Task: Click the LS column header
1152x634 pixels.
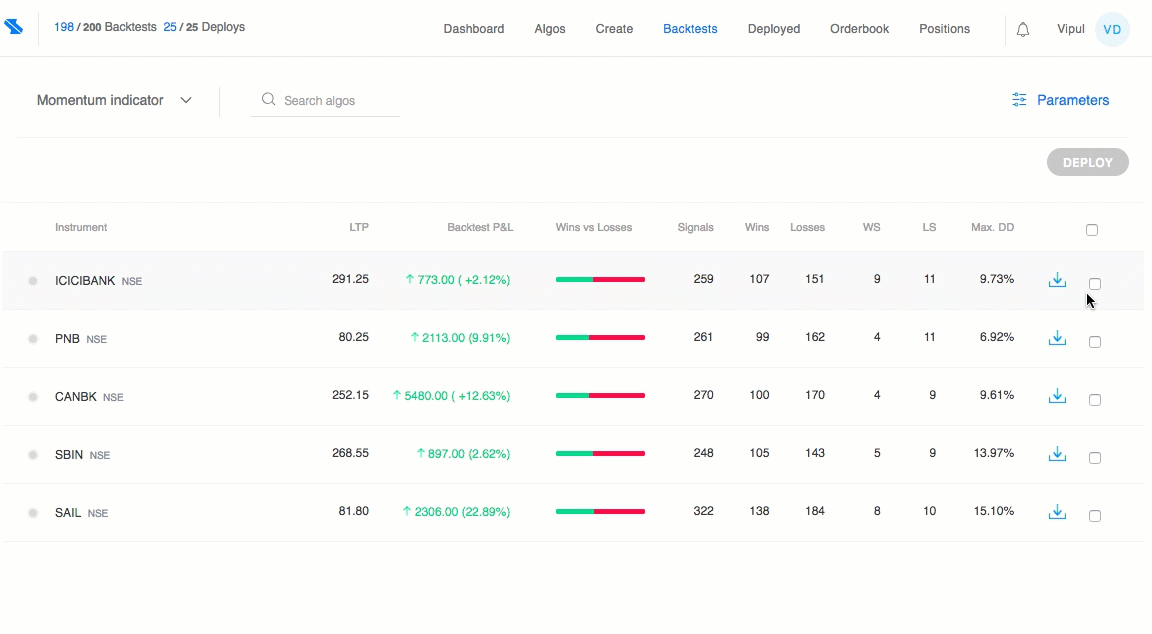Action: (x=929, y=227)
